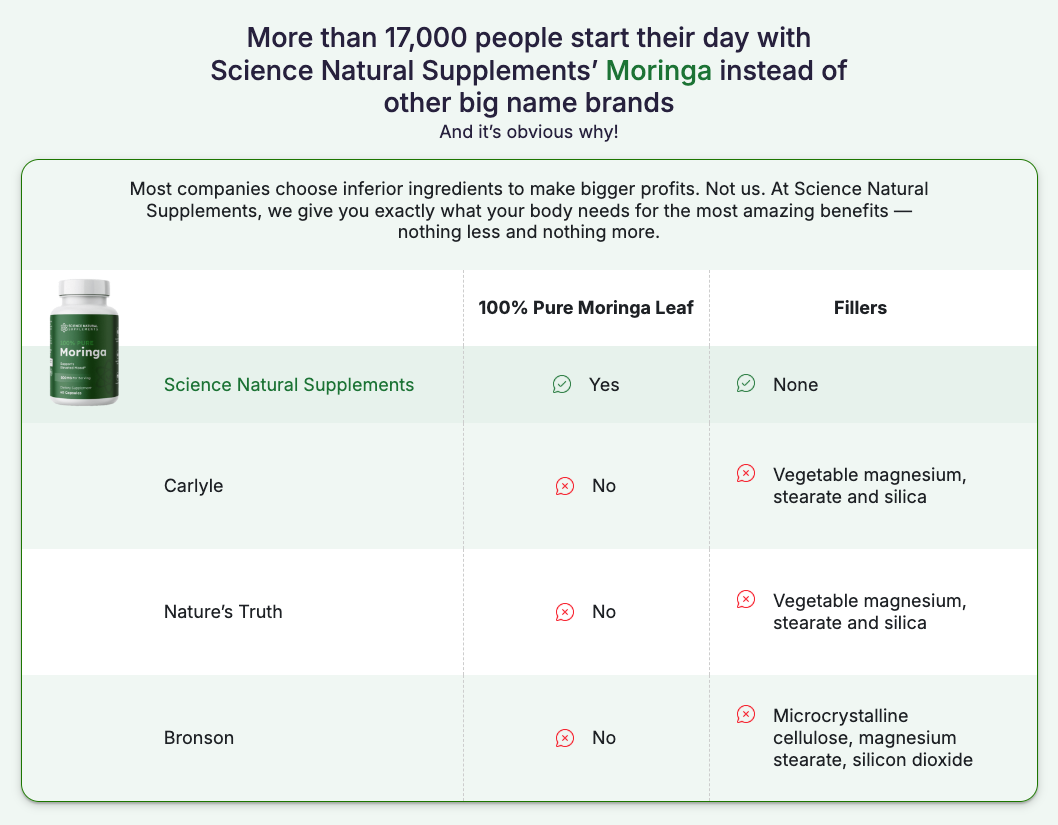The width and height of the screenshot is (1058, 825).
Task: Click the 100% Pure Moringa Leaf column header
Action: [x=586, y=308]
